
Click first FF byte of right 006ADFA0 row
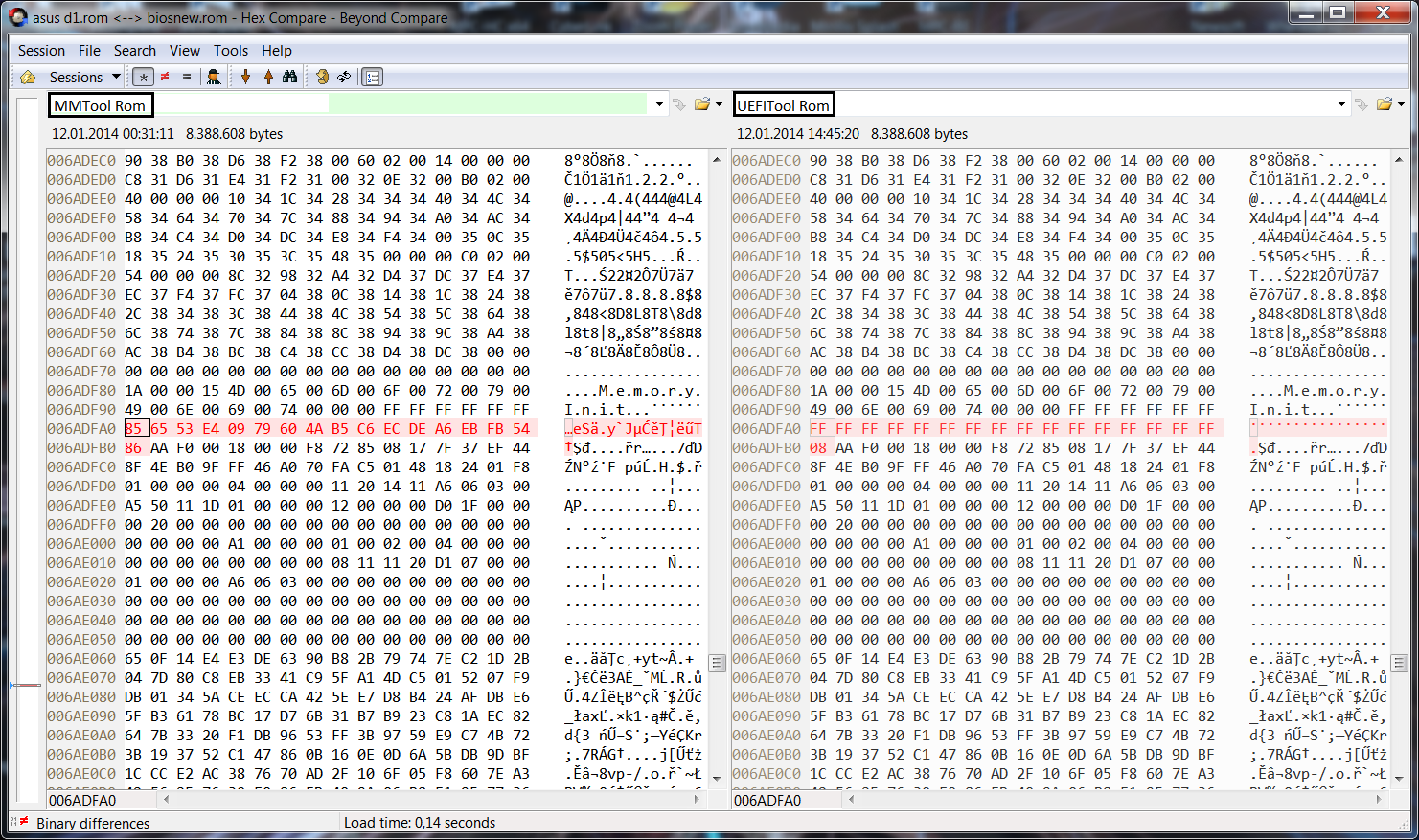coord(818,428)
